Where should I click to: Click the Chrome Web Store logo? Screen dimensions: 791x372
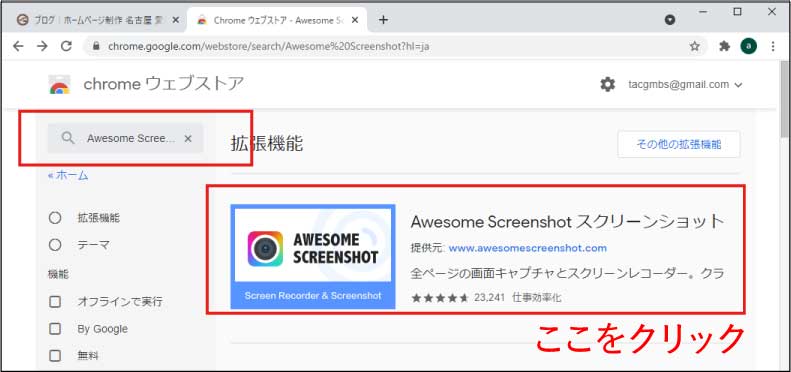60,85
